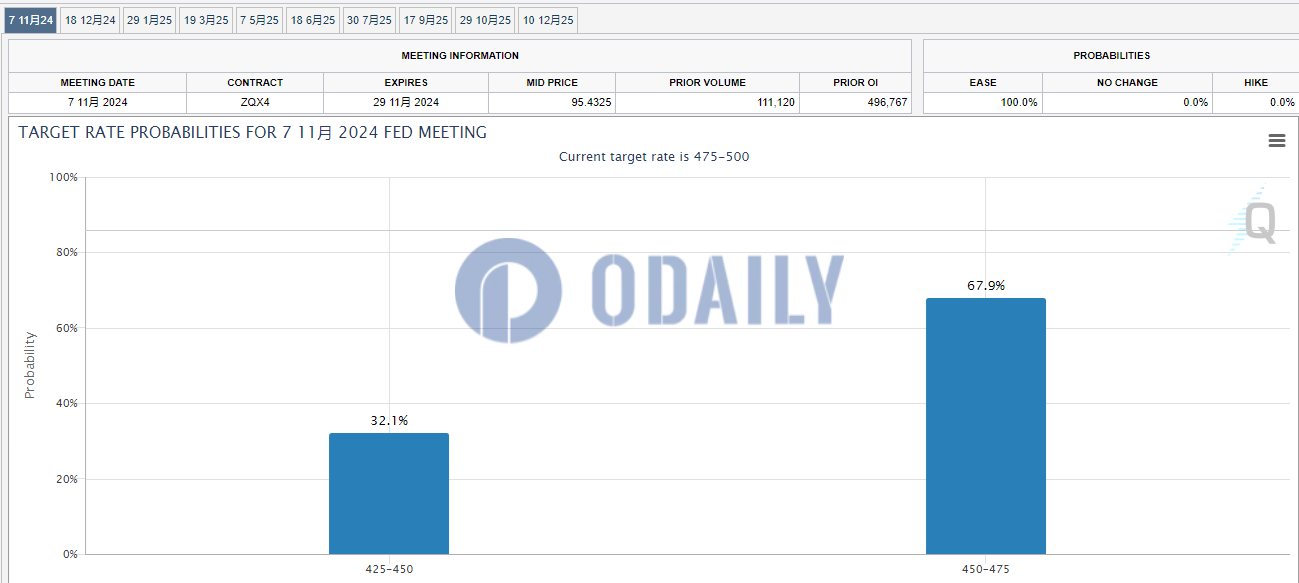This screenshot has height=583, width=1299.
Task: Click the 425-450 probability bar
Action: 389,493
